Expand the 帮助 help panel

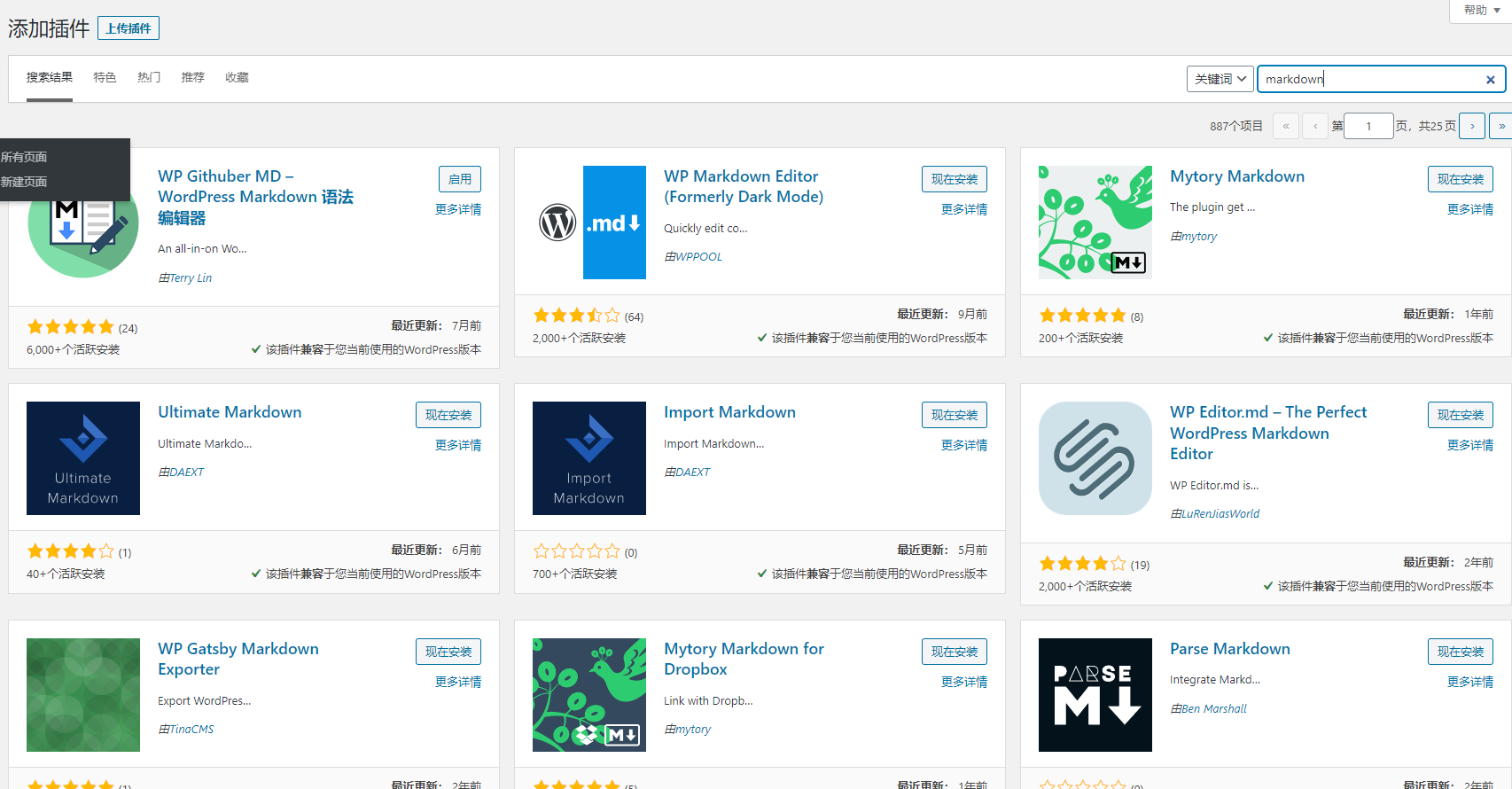pyautogui.click(x=1482, y=11)
